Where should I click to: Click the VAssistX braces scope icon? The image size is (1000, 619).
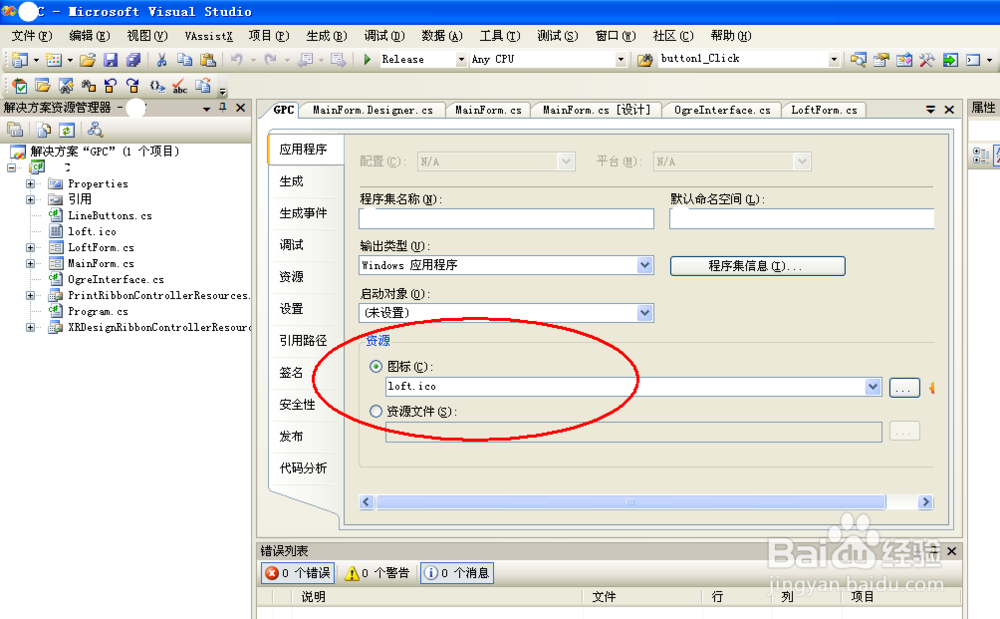click(157, 85)
